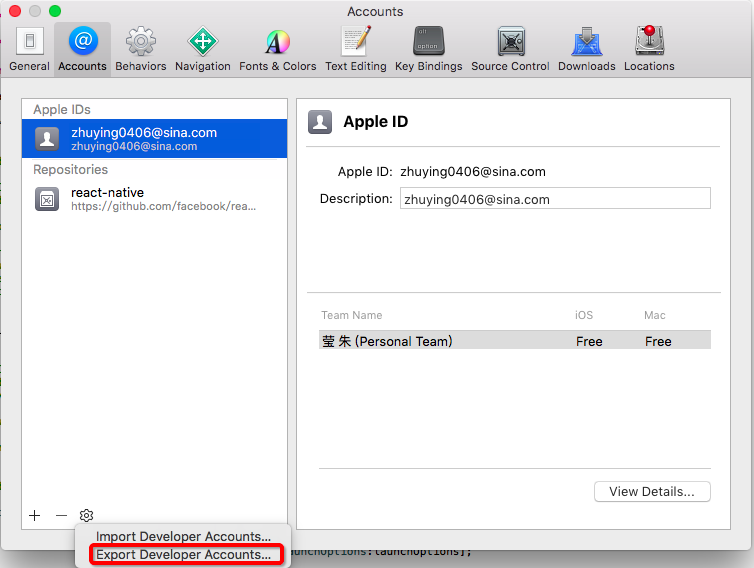Click the plus add account button
The image size is (754, 568).
35,516
